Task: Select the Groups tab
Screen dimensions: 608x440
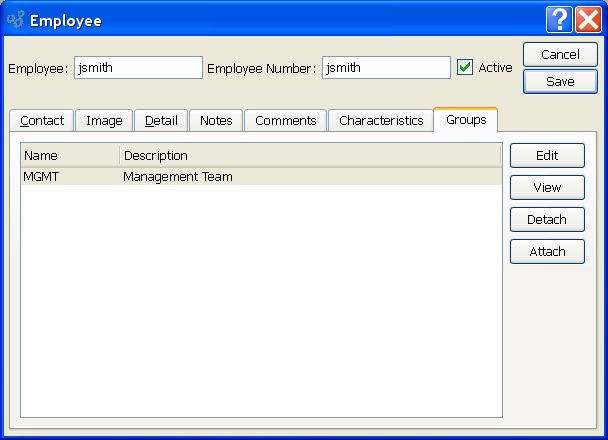Action: tap(466, 120)
